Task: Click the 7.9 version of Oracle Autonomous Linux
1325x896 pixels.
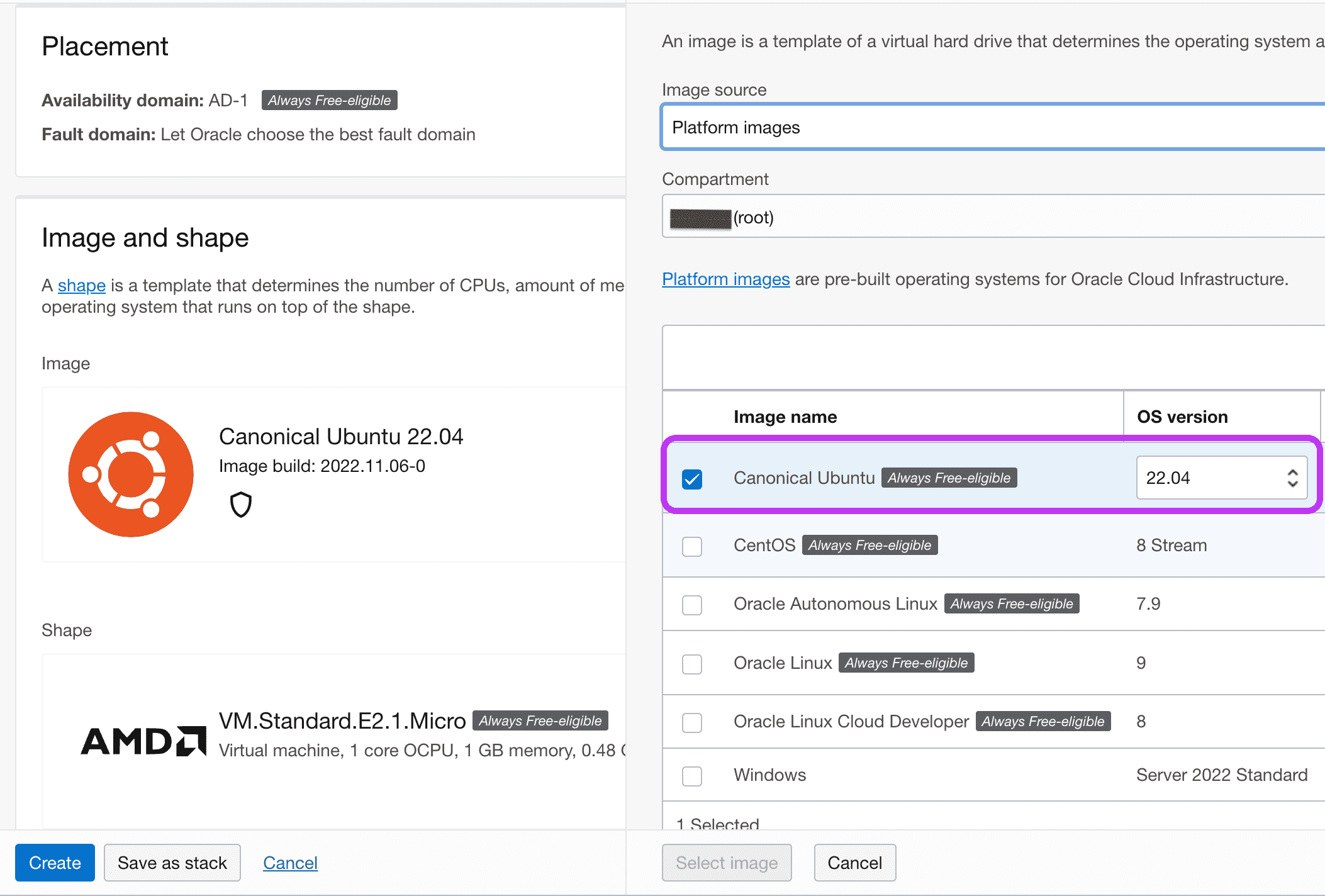Action: (1148, 603)
